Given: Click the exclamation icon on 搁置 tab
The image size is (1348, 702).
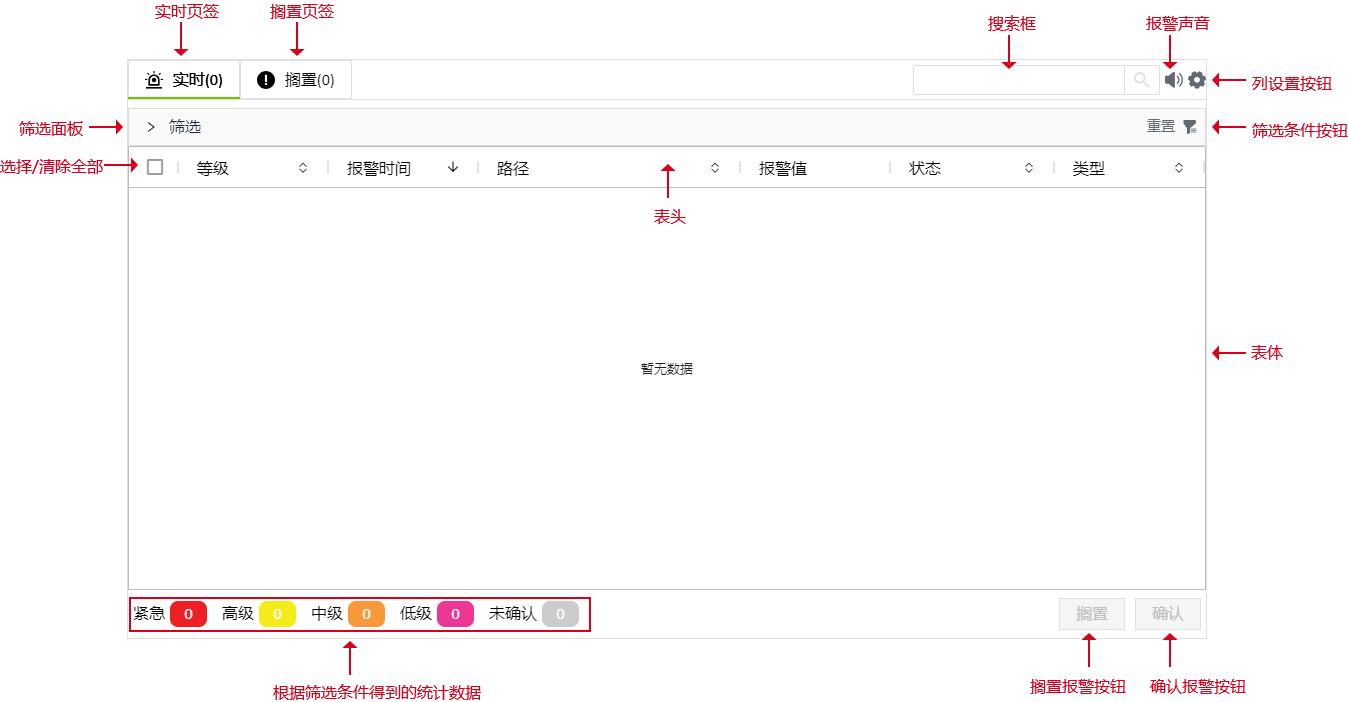Looking at the screenshot, I should pyautogui.click(x=266, y=80).
